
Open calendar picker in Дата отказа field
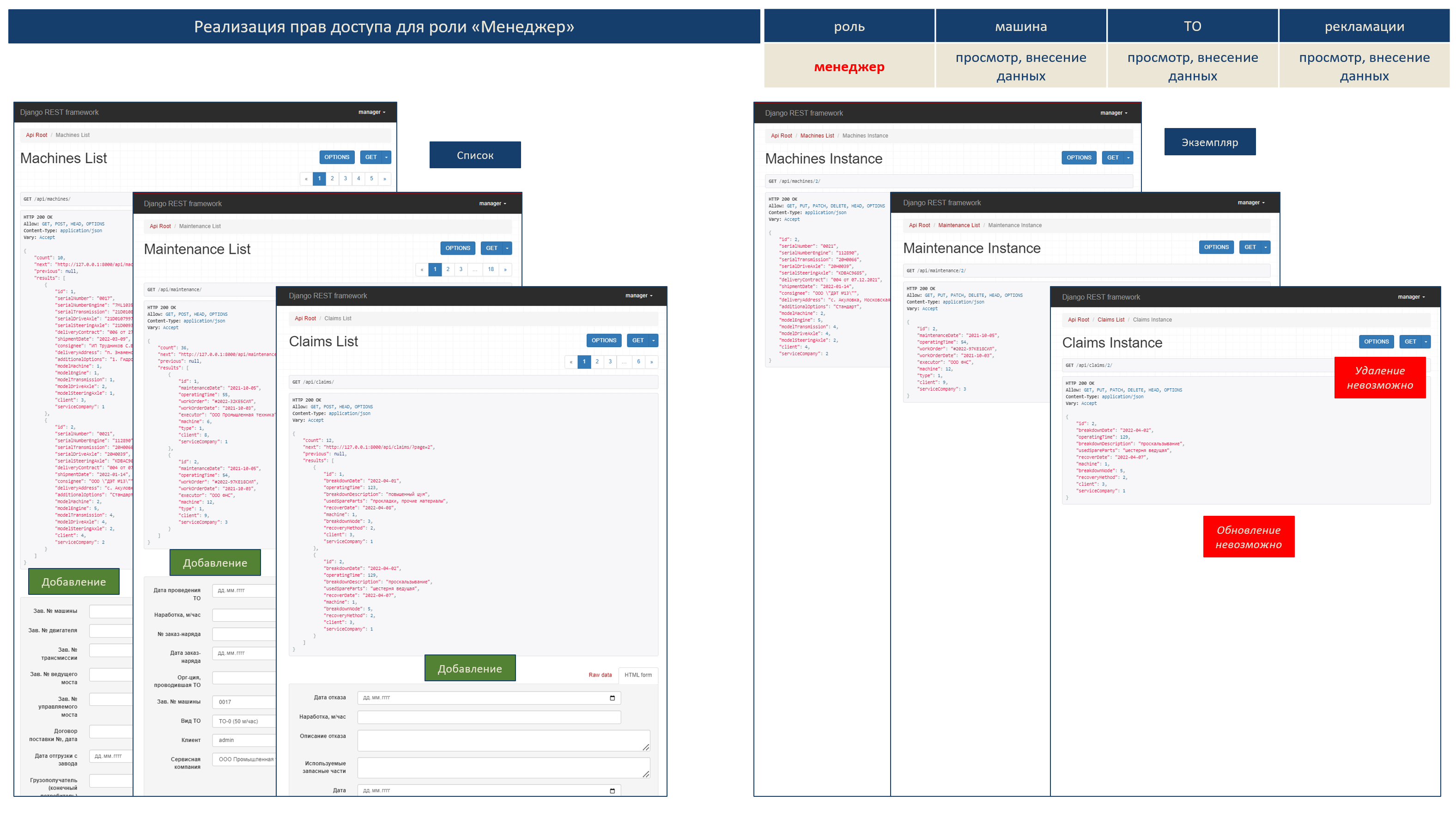[x=612, y=697]
